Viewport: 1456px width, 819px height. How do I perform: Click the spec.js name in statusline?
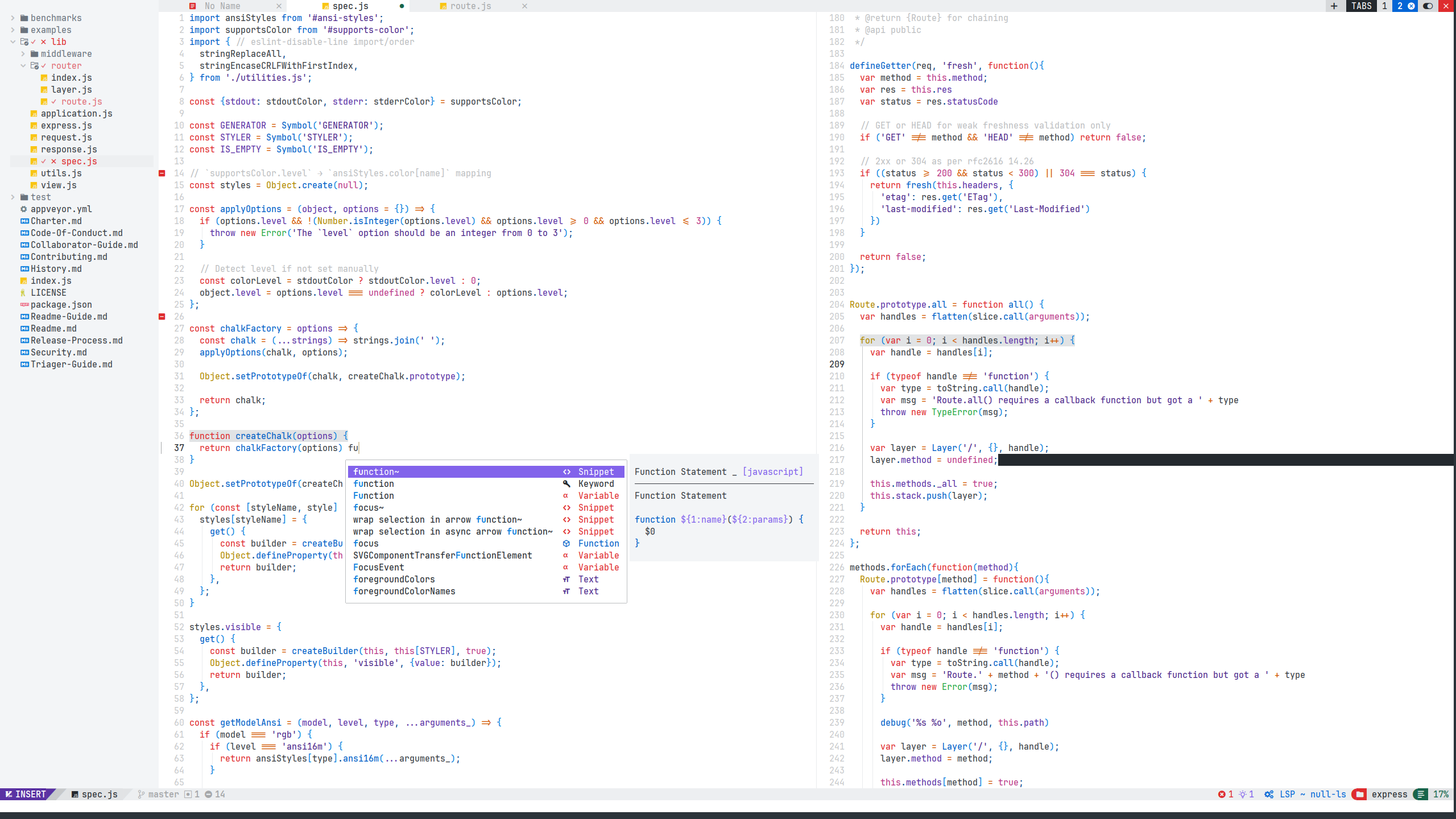(x=100, y=795)
